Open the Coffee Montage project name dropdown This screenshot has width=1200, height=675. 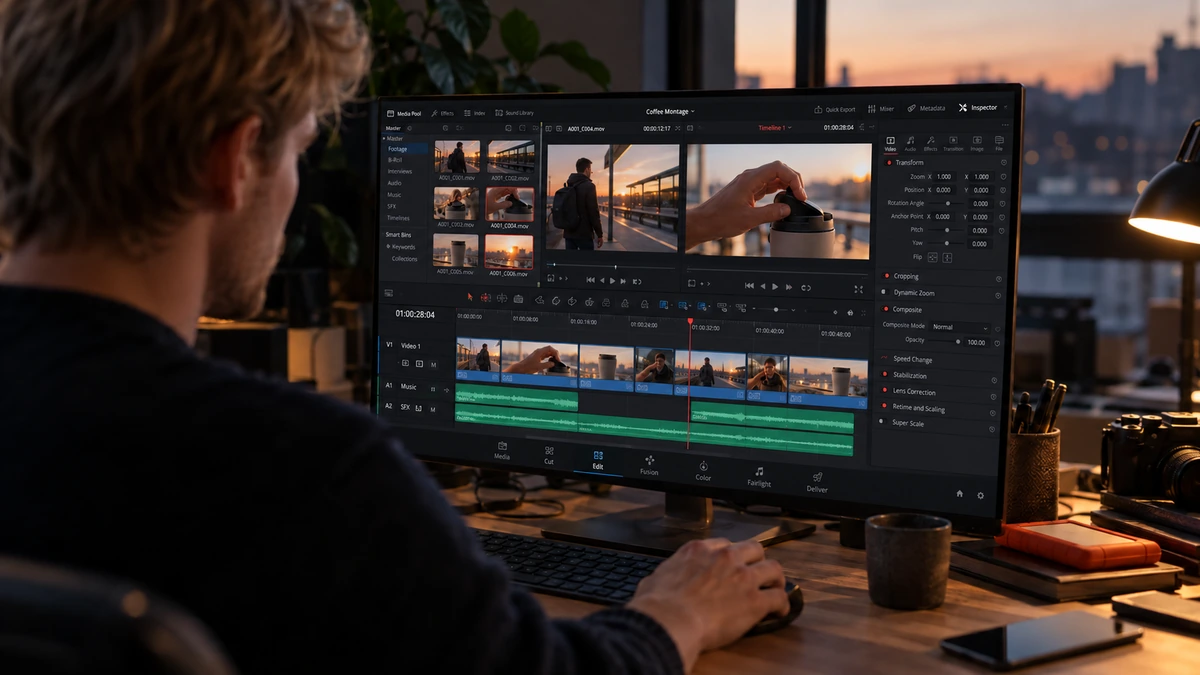tap(670, 112)
